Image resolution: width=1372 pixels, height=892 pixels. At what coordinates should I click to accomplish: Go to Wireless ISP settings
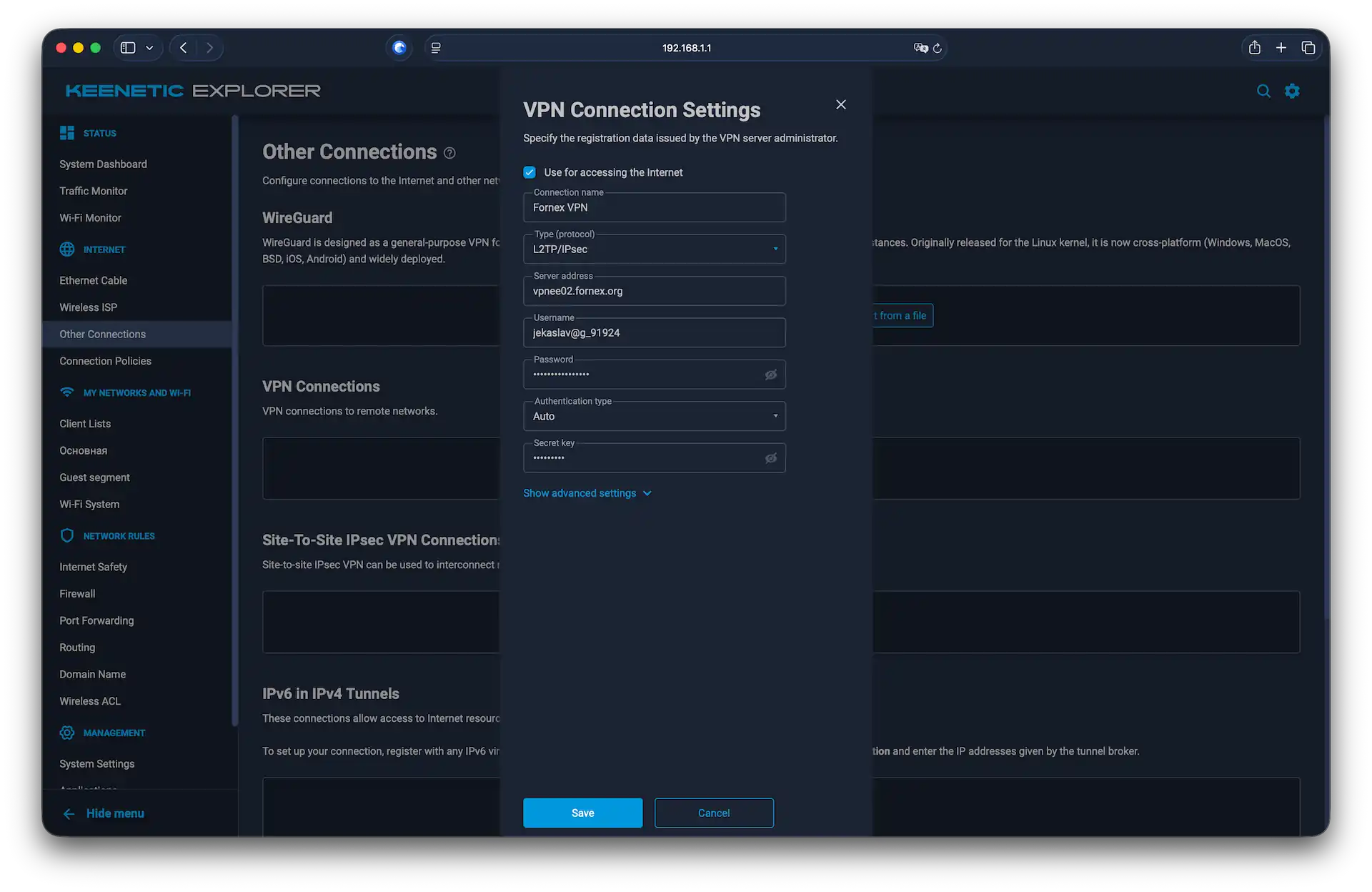(x=88, y=307)
